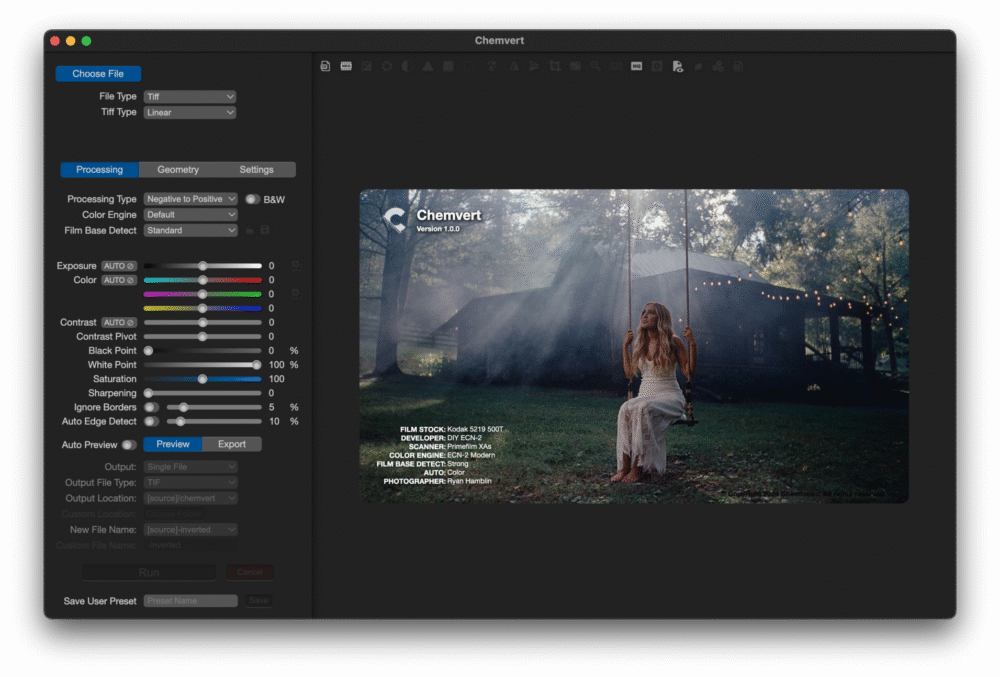Click the Ignore Borders percentage slider
Screen dimensions: 1000x677
pyautogui.click(x=214, y=407)
